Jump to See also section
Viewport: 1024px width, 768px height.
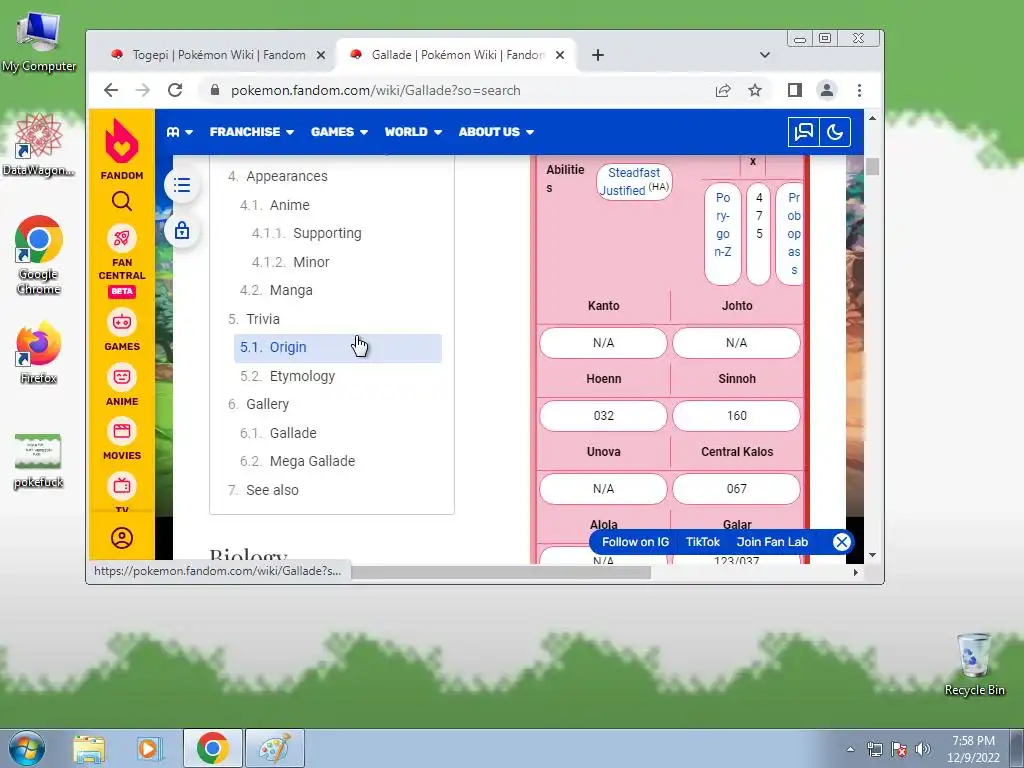coord(272,490)
